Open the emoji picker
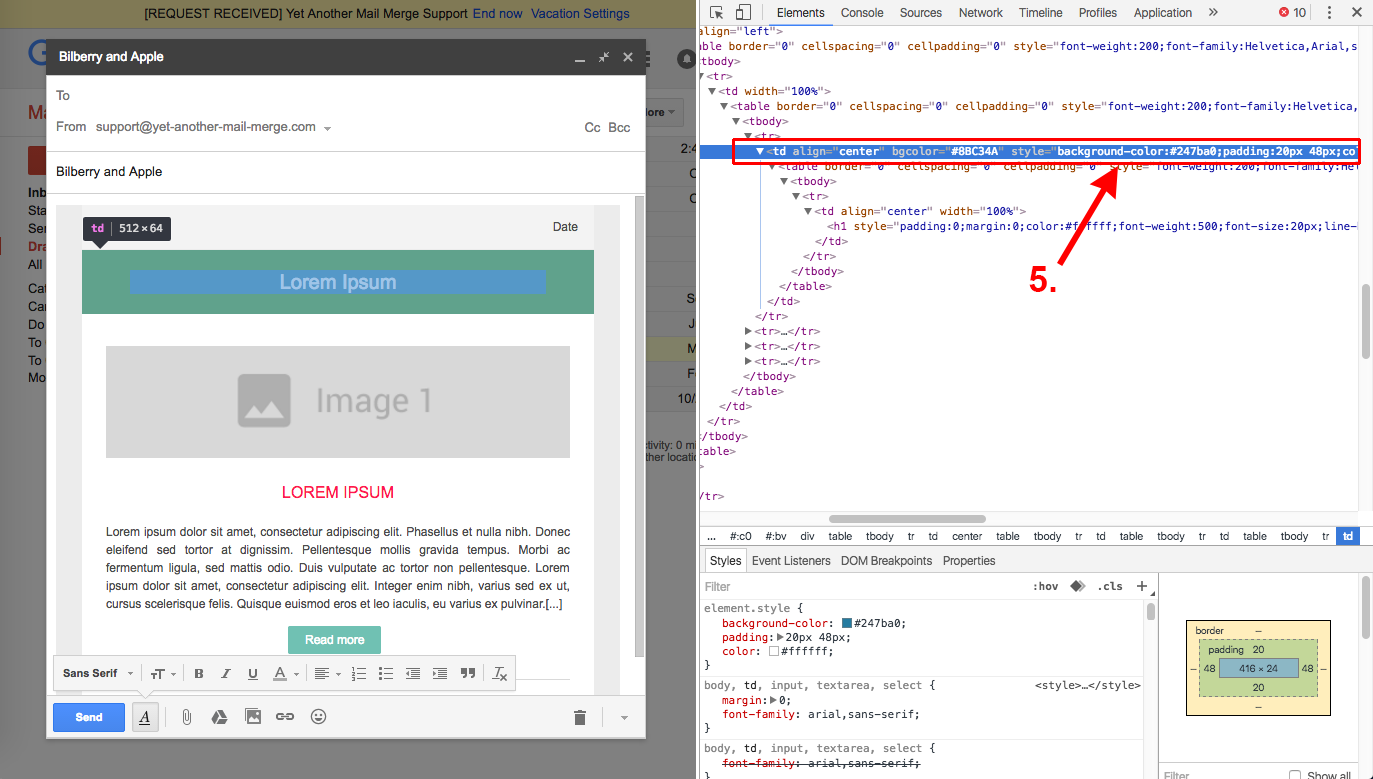Screen dimensions: 1373x779 coord(318,716)
